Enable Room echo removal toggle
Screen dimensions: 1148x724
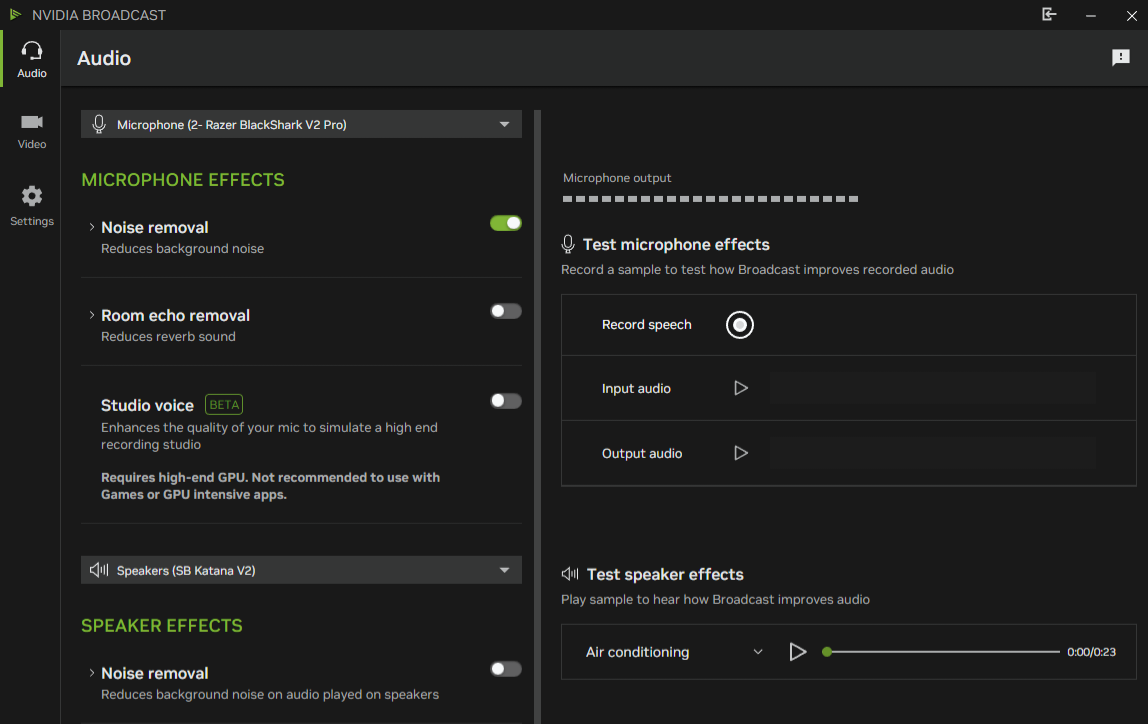(505, 311)
